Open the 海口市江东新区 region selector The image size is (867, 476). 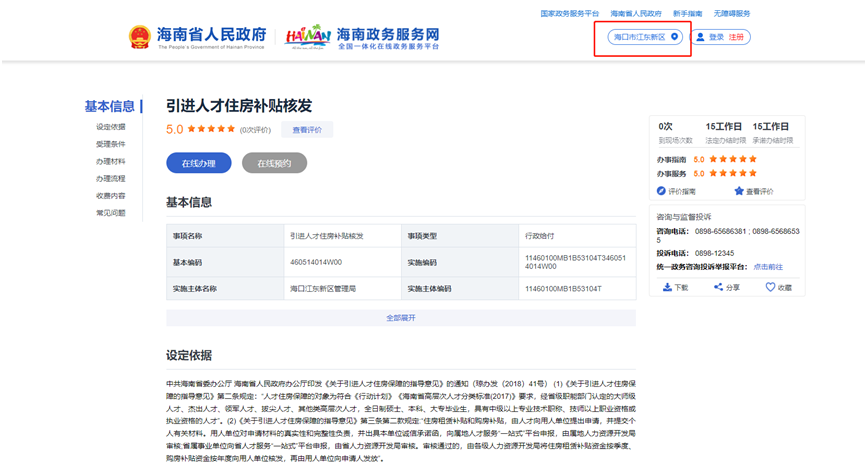639,37
